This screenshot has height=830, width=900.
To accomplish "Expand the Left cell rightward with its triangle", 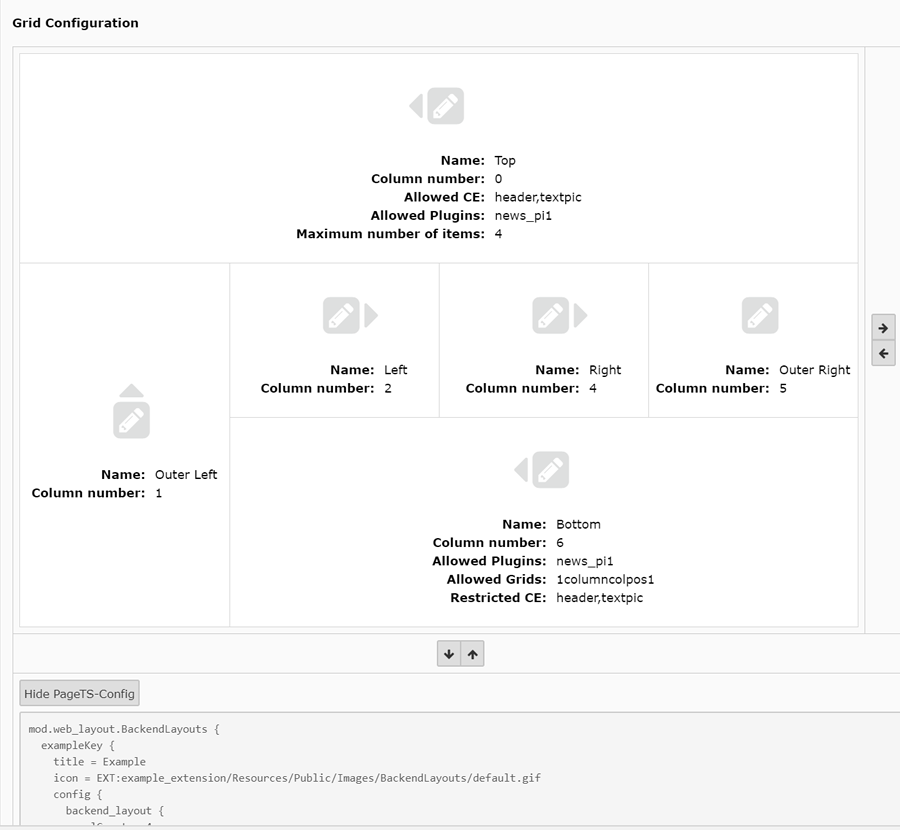I will click(x=371, y=316).
